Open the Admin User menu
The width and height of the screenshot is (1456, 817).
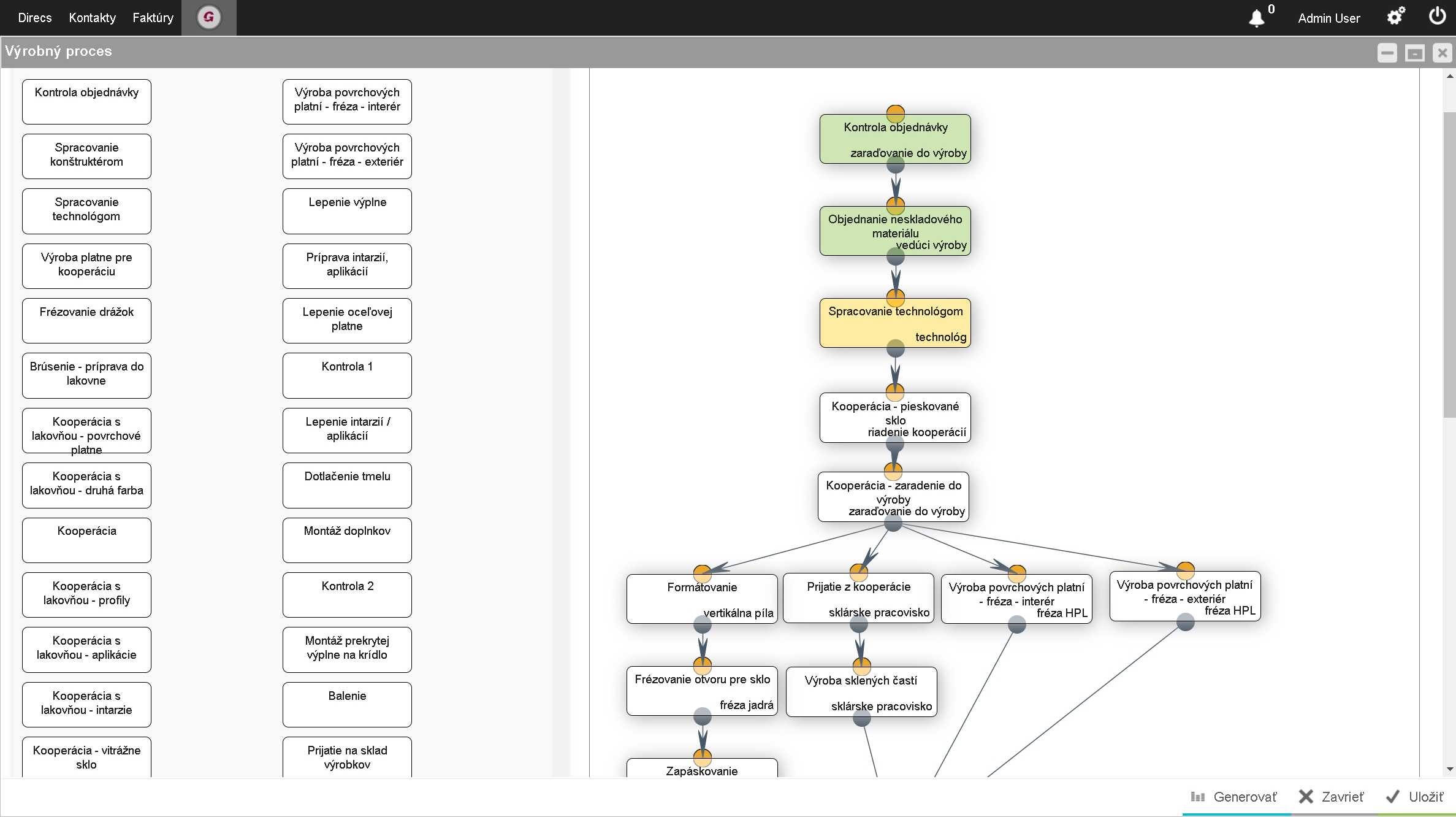[1328, 18]
